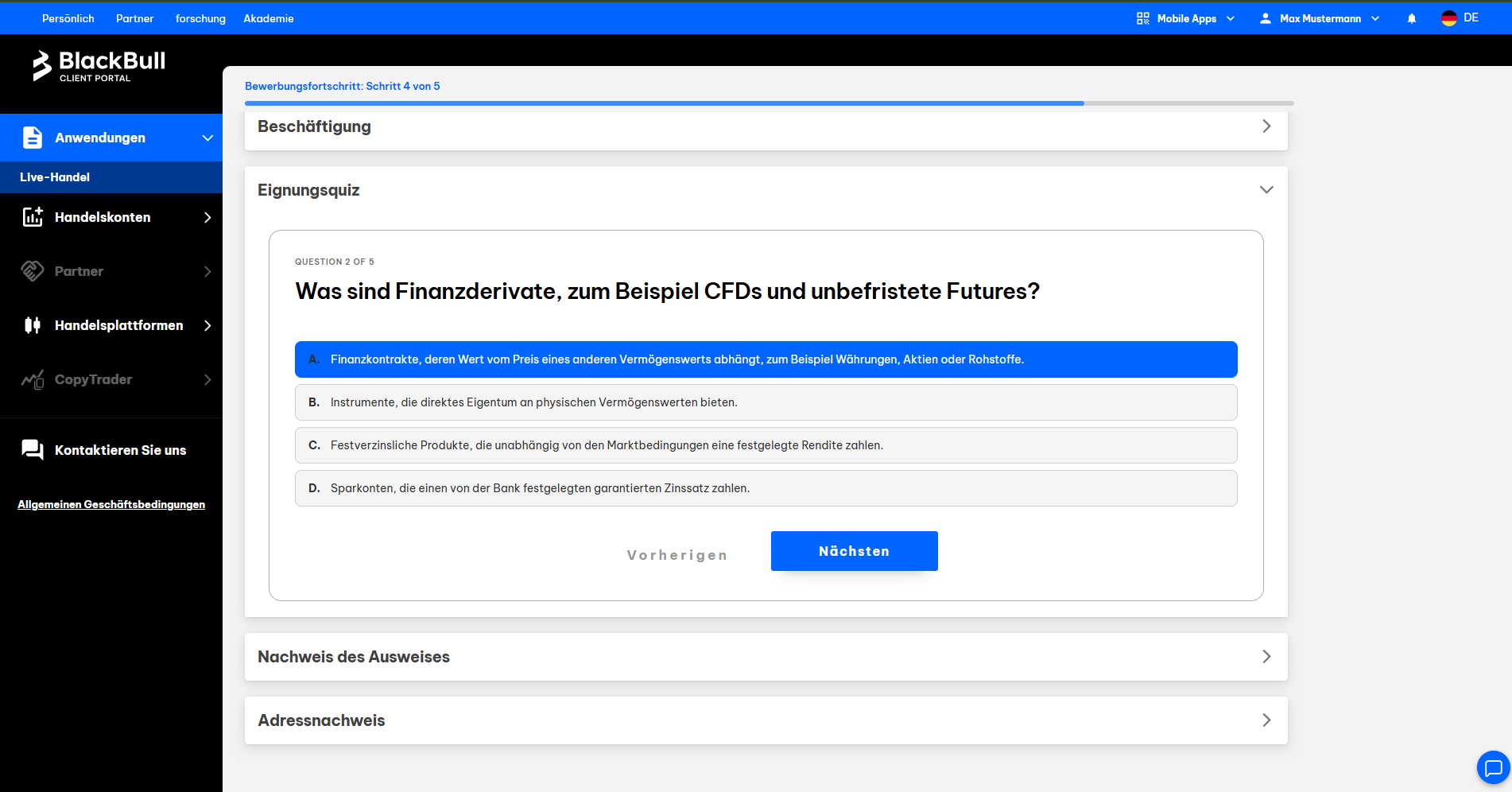
Task: Open the live chat bubble icon
Action: coord(1493,767)
